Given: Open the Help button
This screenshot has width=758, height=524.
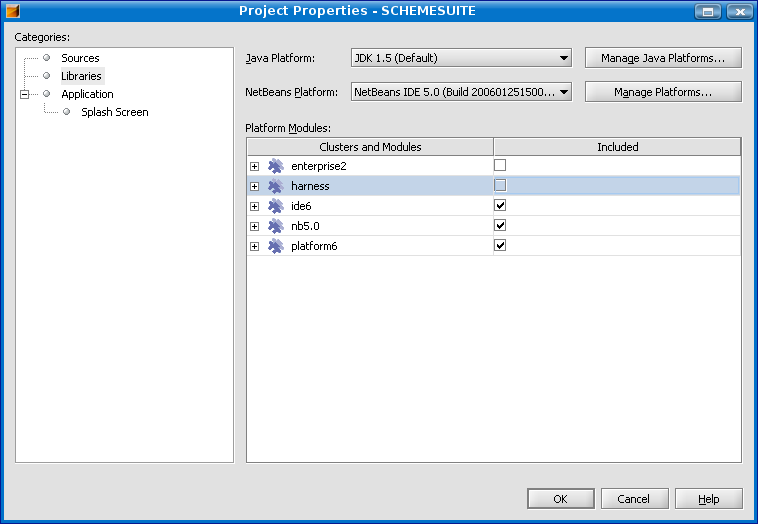Looking at the screenshot, I should point(709,499).
